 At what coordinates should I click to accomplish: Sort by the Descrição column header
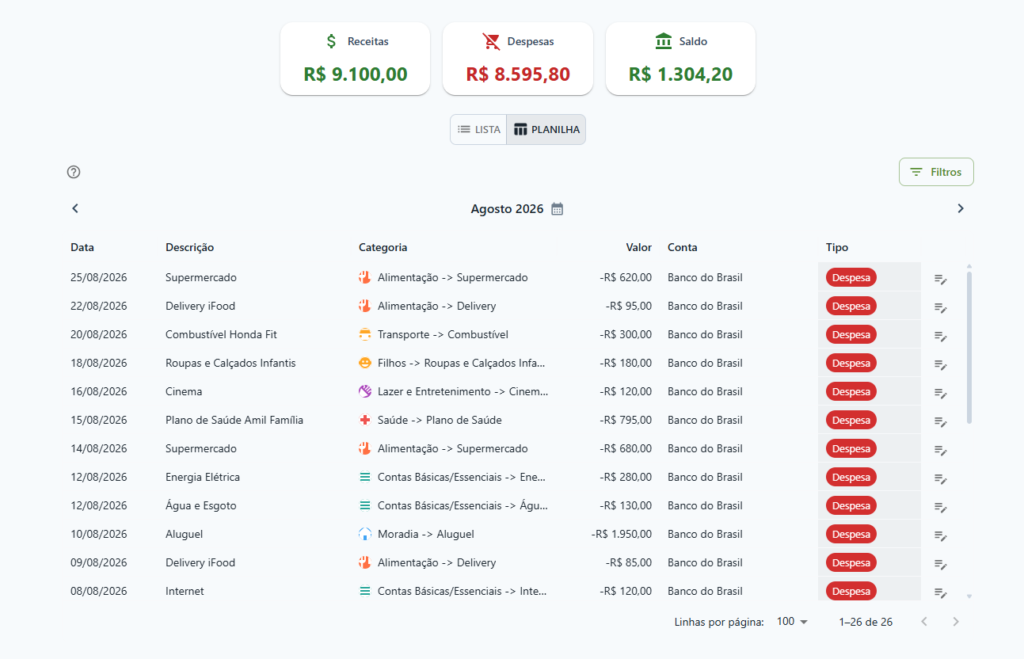tap(189, 248)
